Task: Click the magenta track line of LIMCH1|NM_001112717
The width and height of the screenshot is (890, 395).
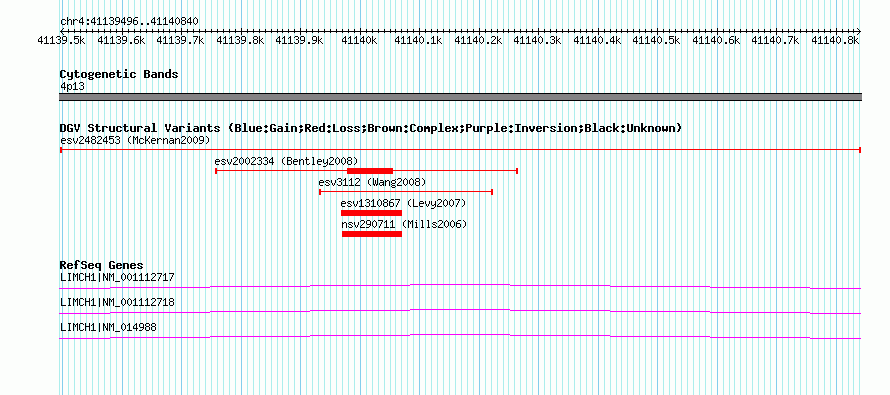Action: click(460, 287)
